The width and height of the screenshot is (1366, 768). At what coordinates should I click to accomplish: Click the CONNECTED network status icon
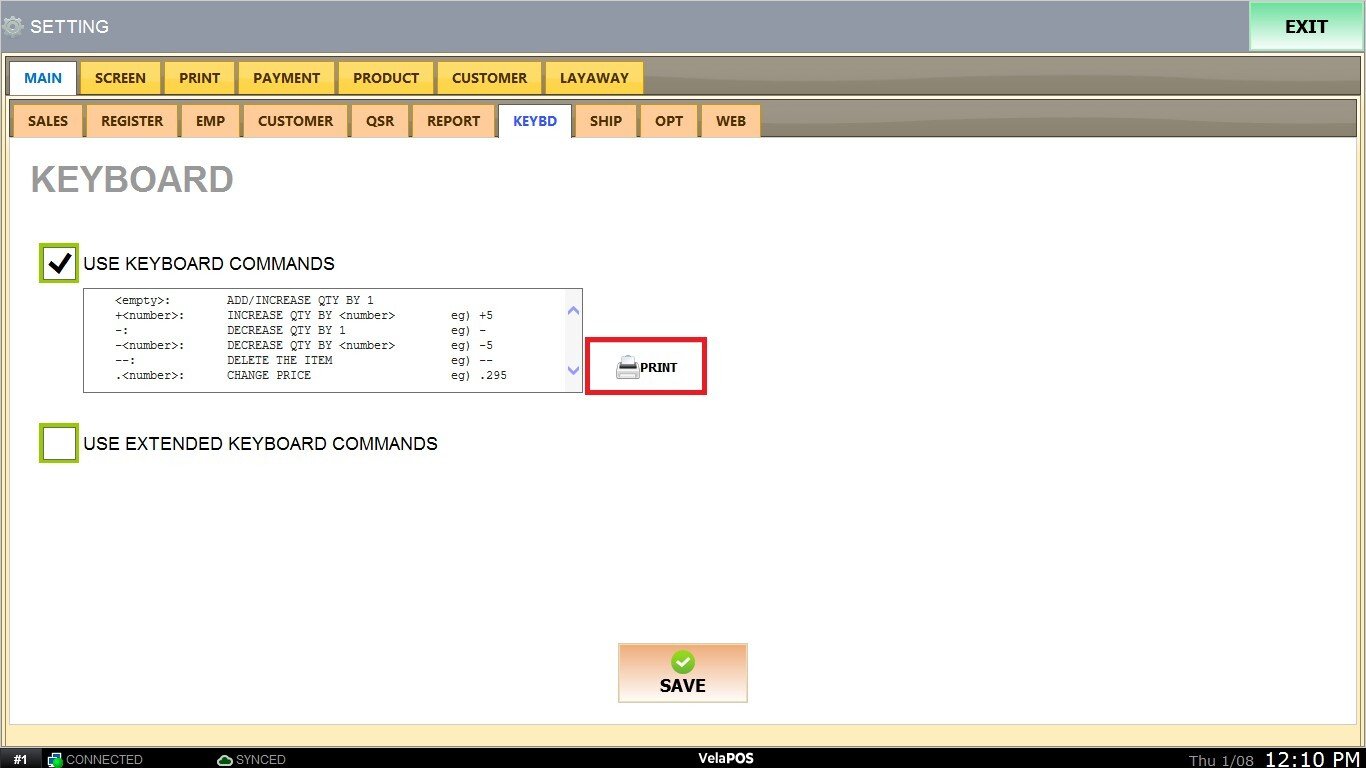(x=55, y=760)
